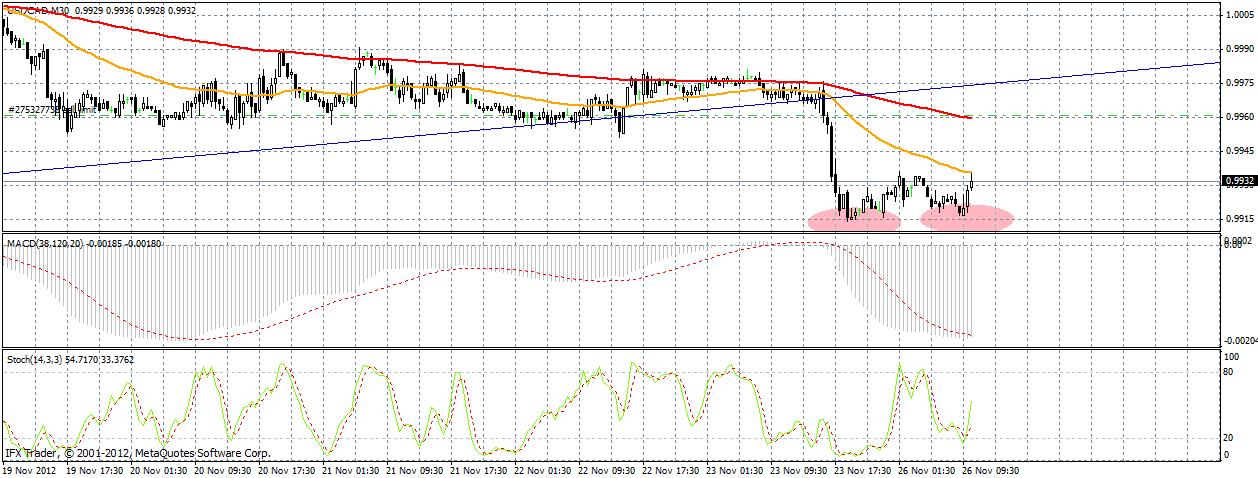Image resolution: width=1258 pixels, height=478 pixels.
Task: Click the 1.0005 price axis label
Action: point(1238,15)
